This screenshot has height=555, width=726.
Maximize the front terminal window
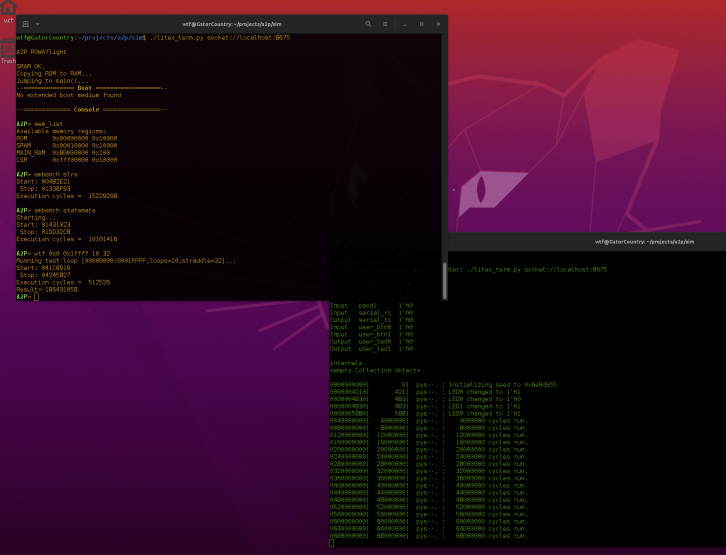point(420,23)
